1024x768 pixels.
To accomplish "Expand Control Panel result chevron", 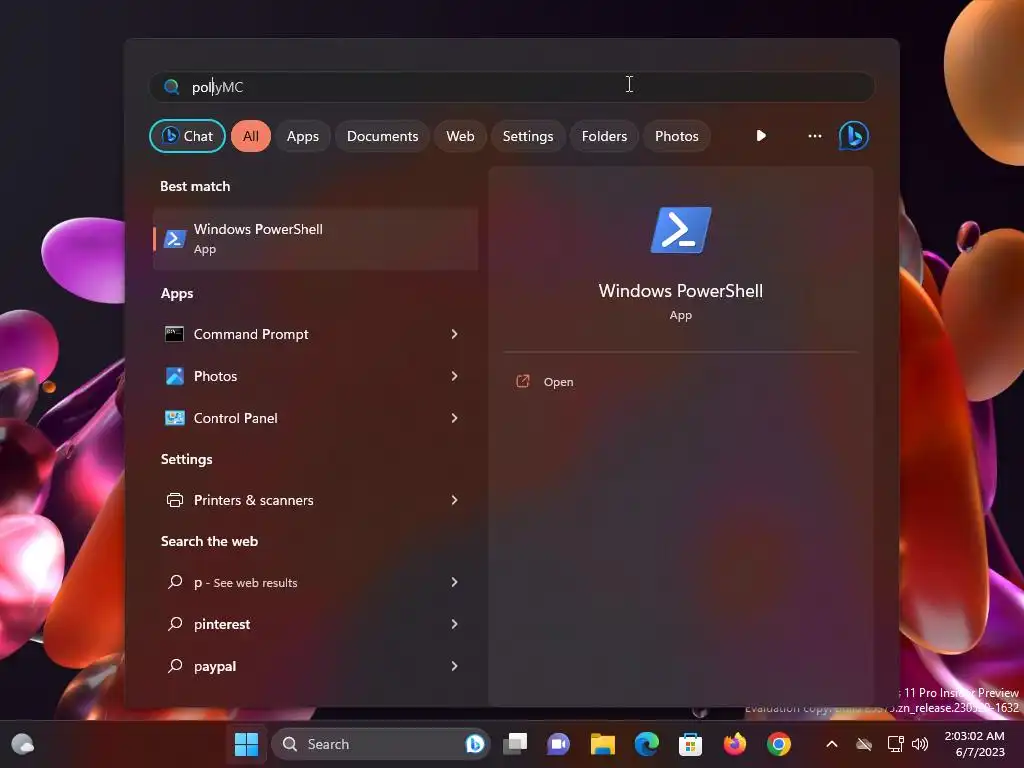I will 455,418.
